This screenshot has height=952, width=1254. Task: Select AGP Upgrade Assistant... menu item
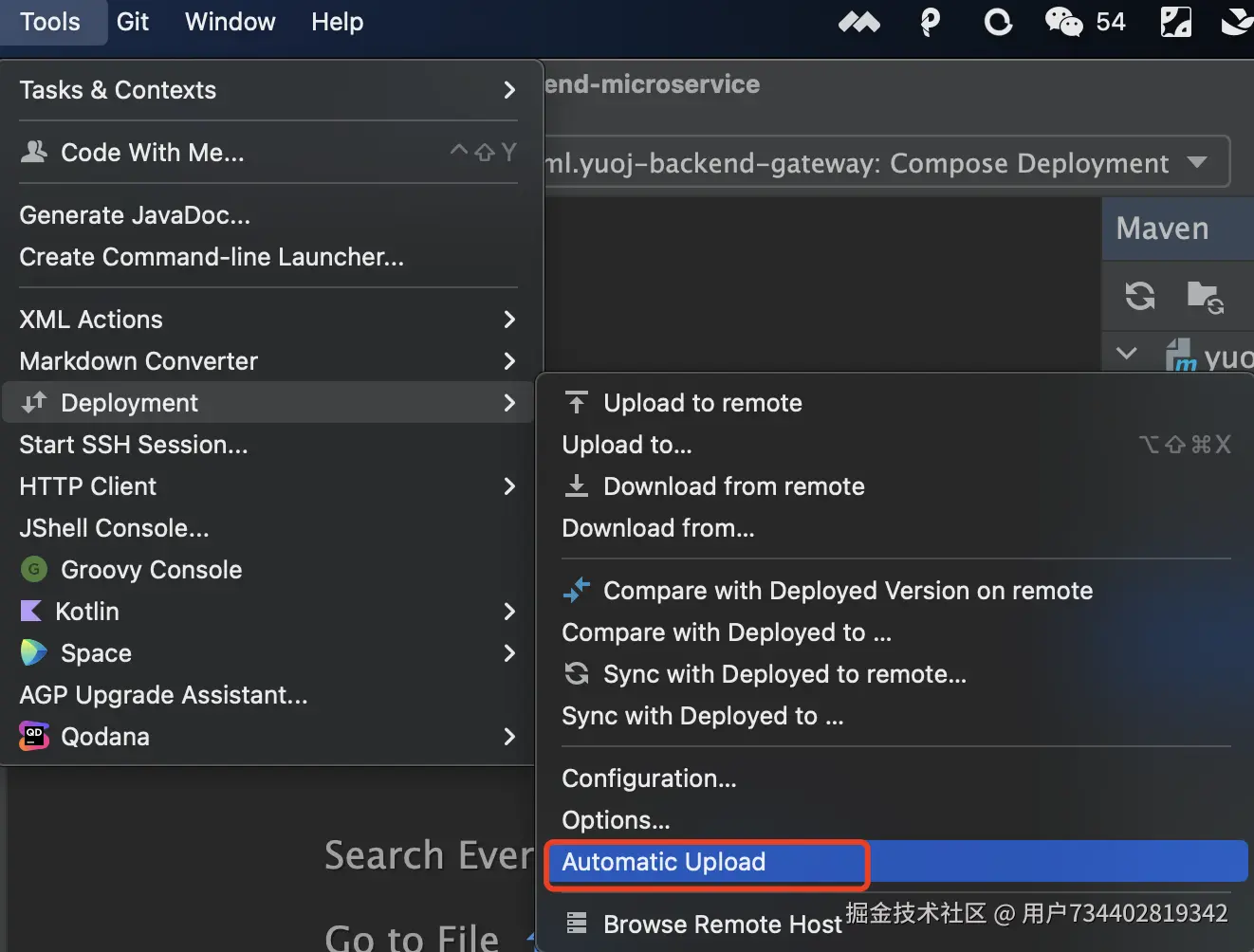pos(268,695)
